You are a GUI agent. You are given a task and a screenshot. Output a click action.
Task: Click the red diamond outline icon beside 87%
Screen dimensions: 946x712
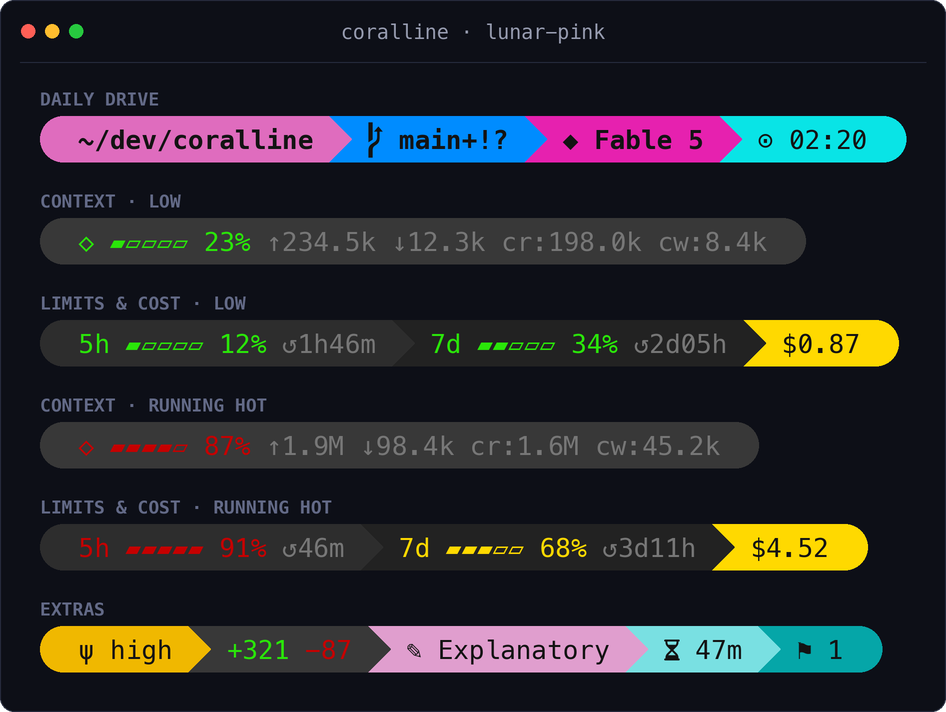tap(86, 448)
